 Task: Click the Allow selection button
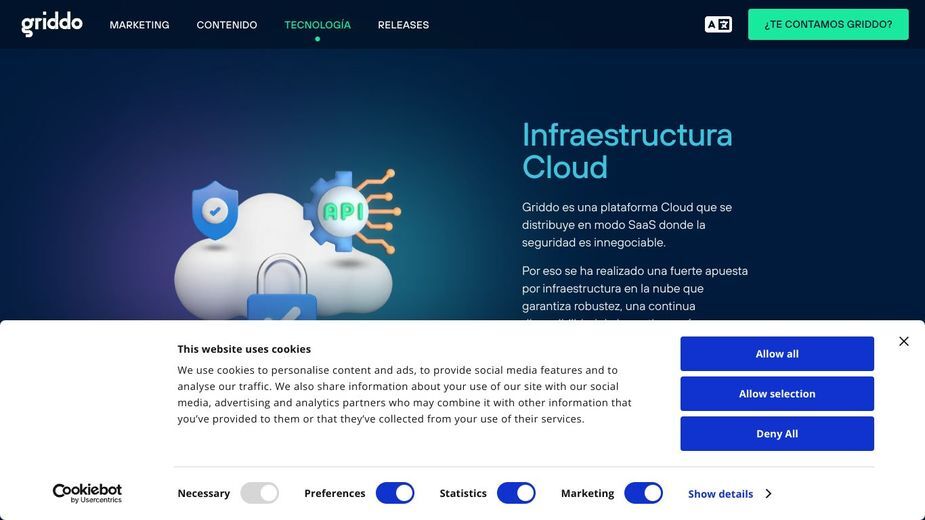click(x=777, y=394)
